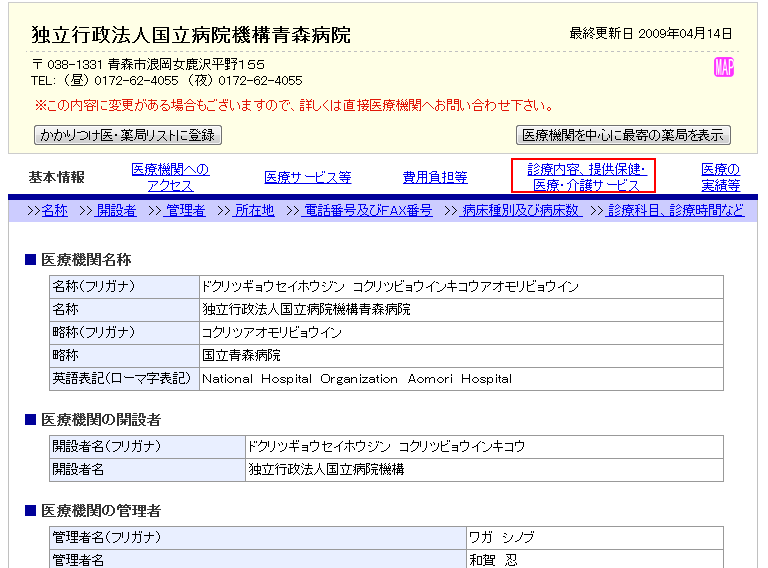Select the 基本情報 tab
The image size is (768, 568).
click(x=57, y=177)
